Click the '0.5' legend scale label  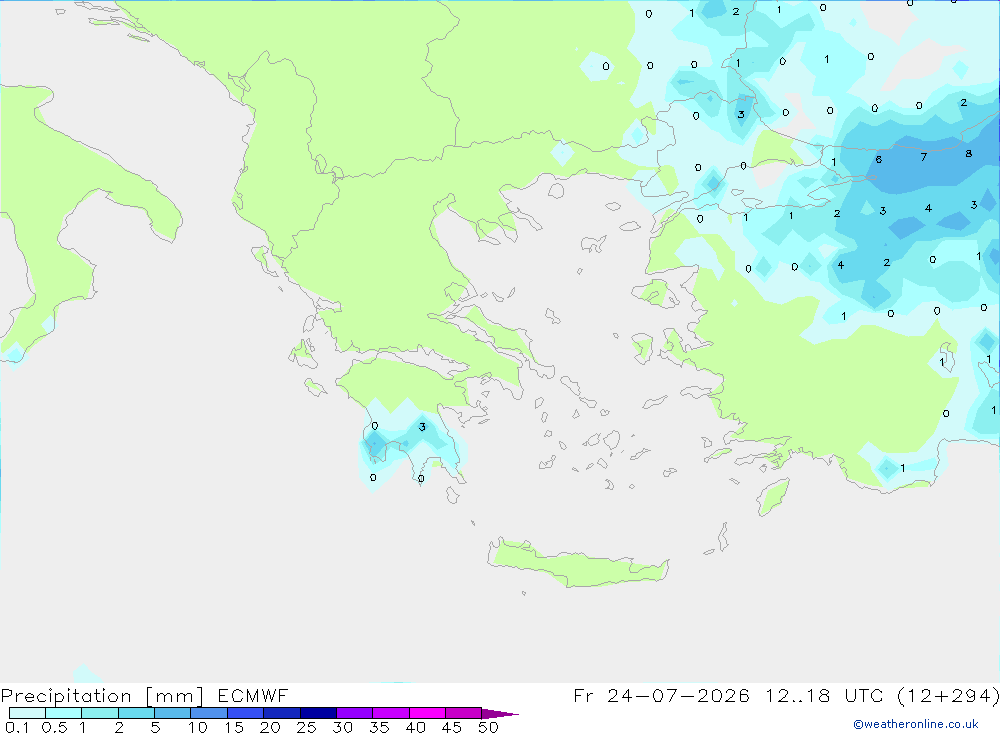point(54,727)
